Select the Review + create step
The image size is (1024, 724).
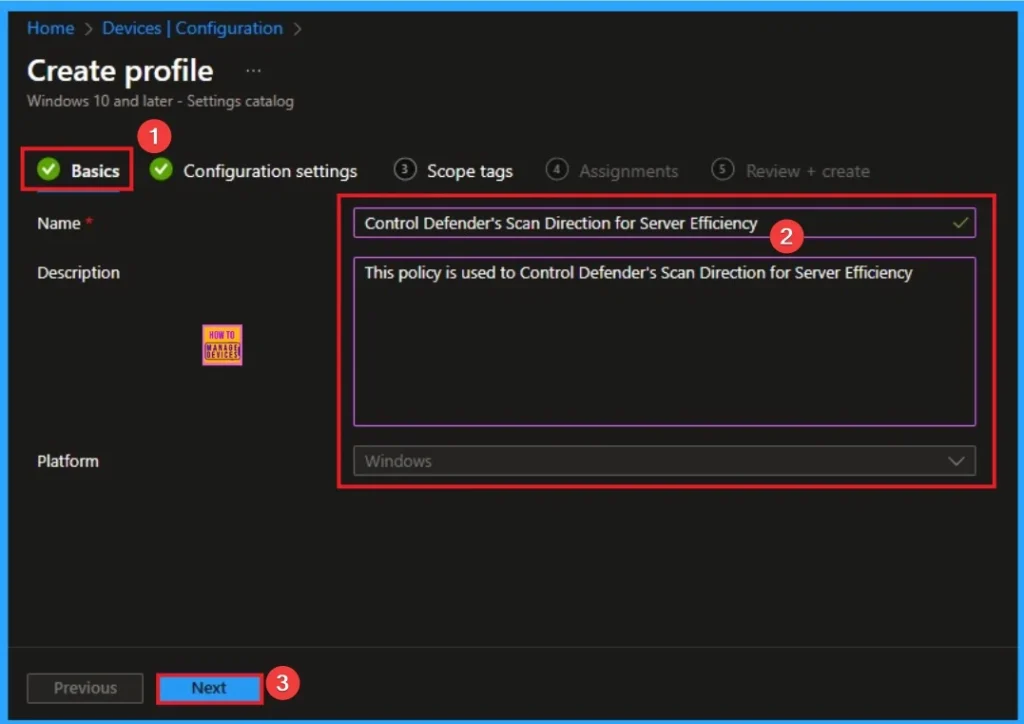click(807, 170)
